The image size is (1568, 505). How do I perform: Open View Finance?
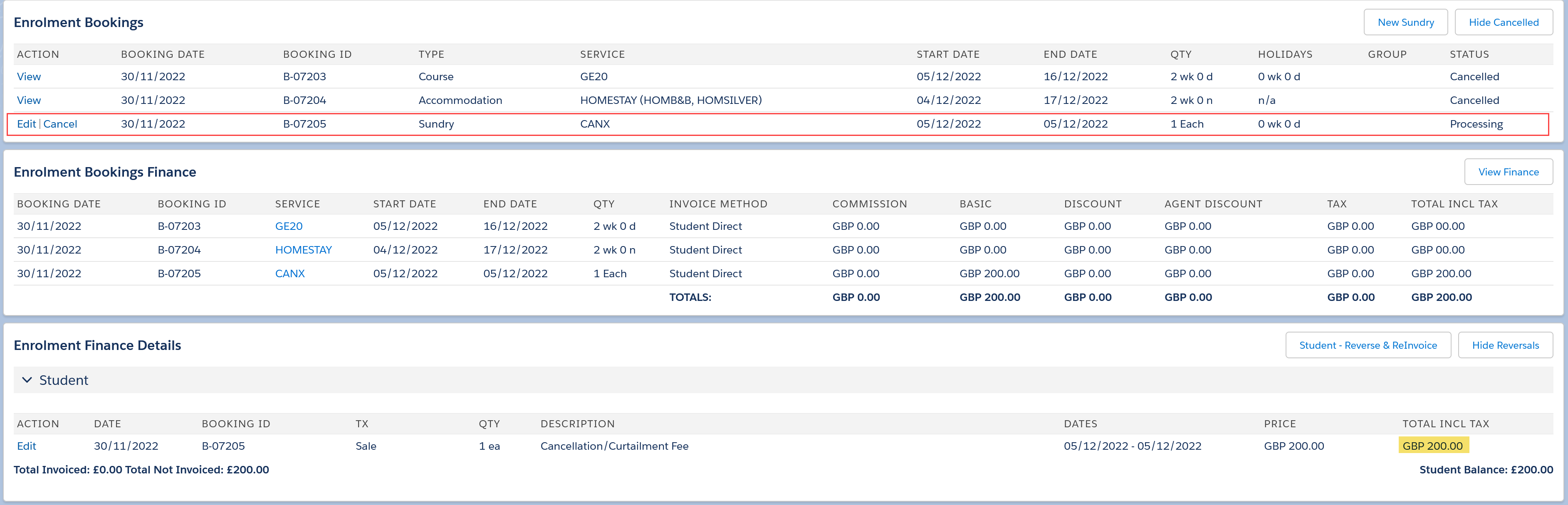[1508, 172]
